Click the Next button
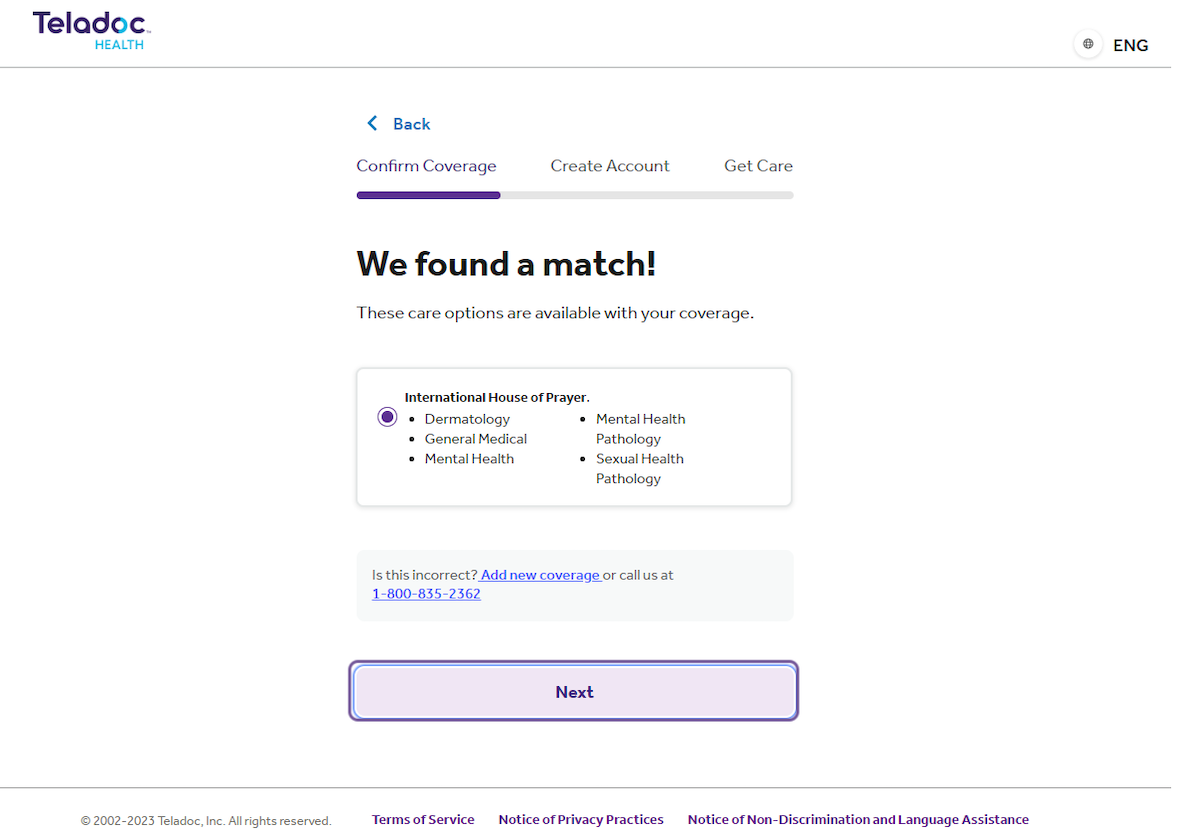1200x835 pixels. click(574, 691)
